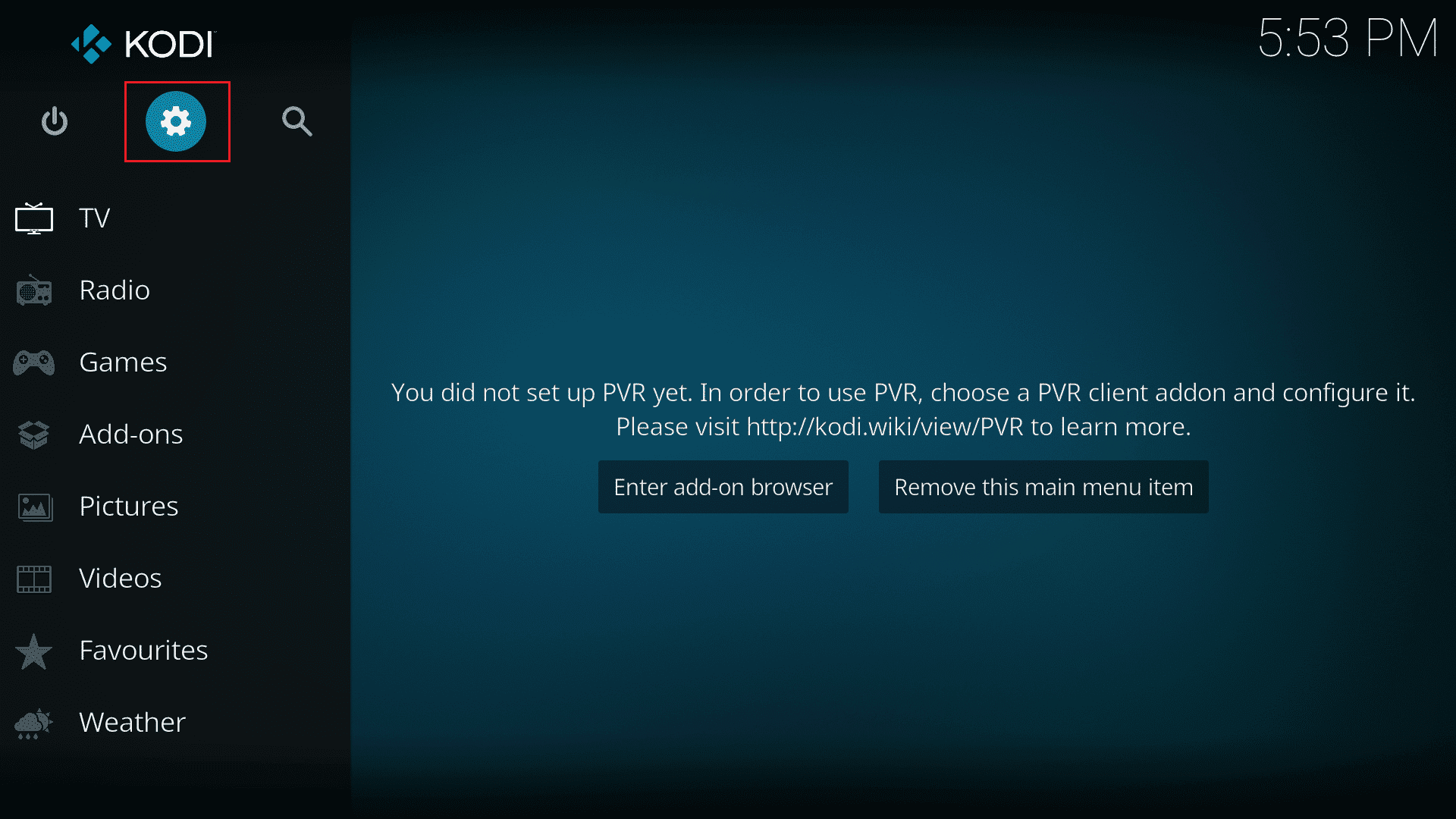Click Remove this main menu item

pos(1044,486)
